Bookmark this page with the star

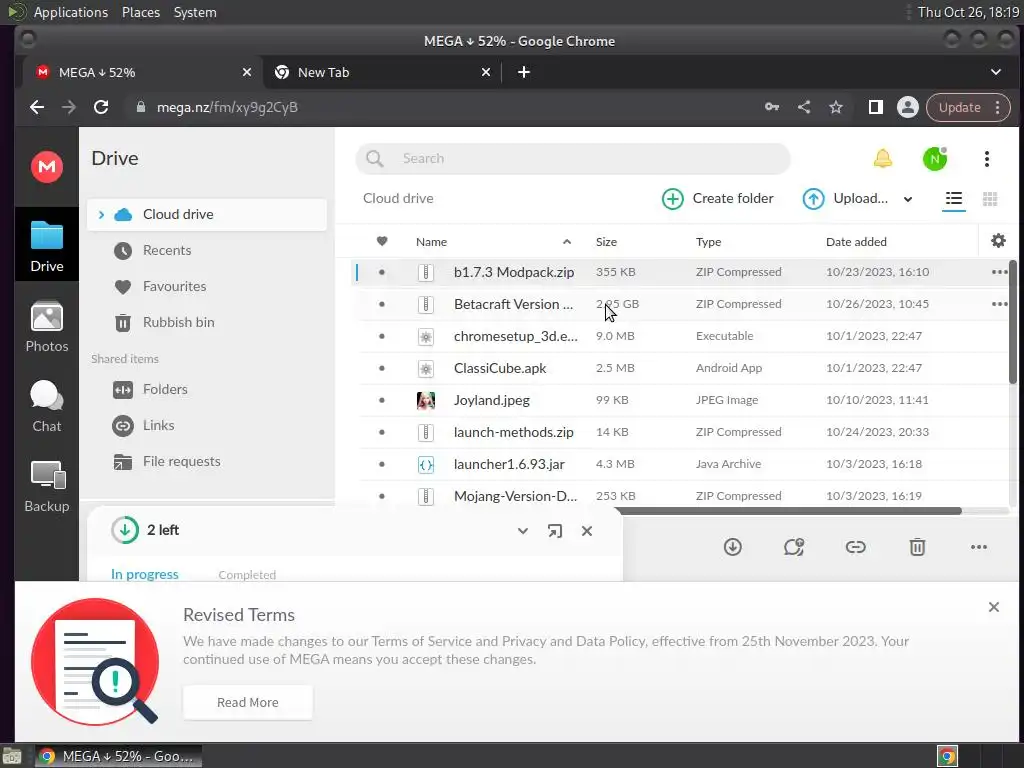(835, 107)
